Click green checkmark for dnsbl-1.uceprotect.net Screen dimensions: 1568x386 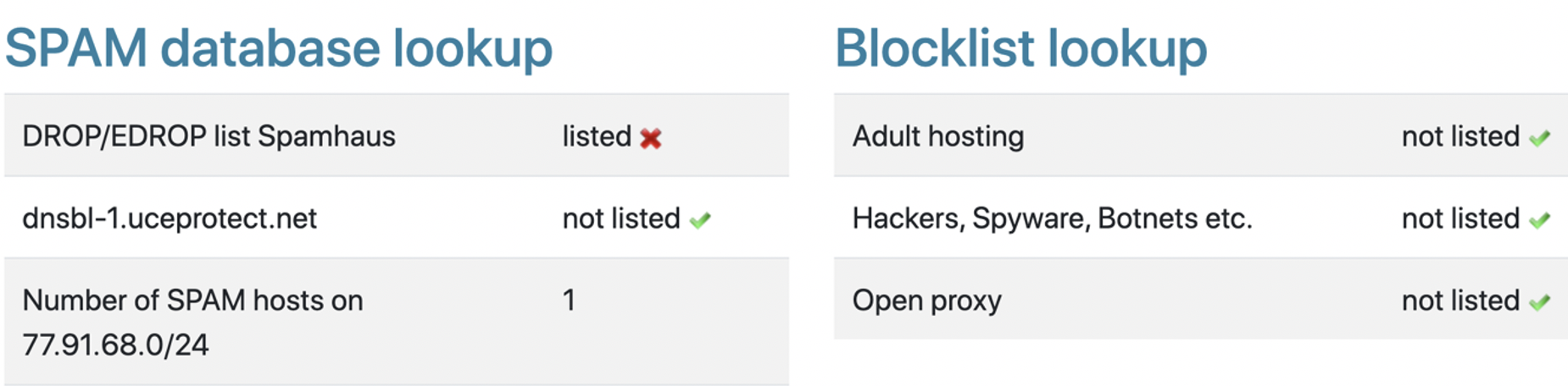[x=699, y=220]
